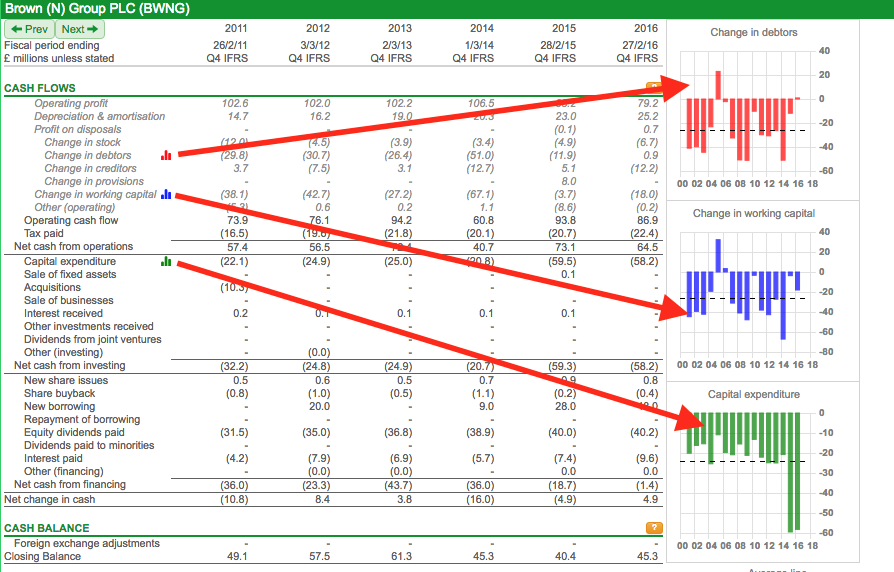This screenshot has width=894, height=572.
Task: Click the 2012 column header
Action: click(x=318, y=29)
